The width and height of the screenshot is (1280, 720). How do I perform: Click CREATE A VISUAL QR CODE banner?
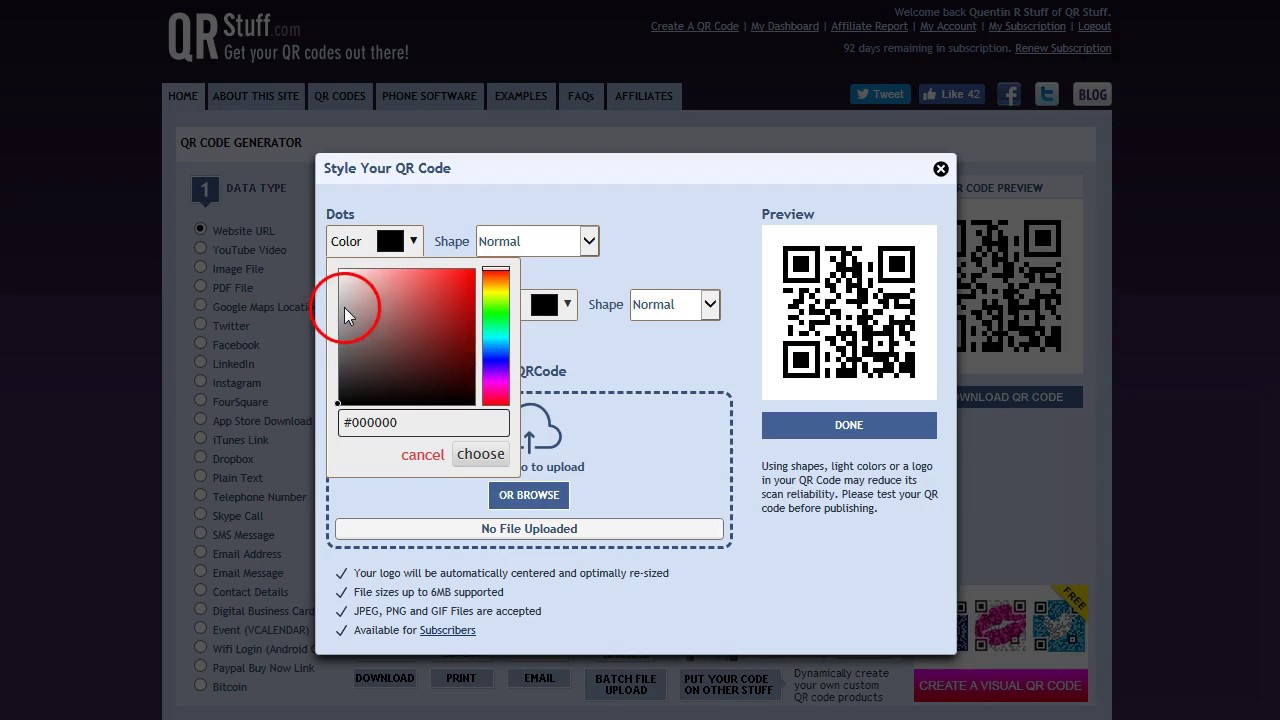click(1000, 685)
